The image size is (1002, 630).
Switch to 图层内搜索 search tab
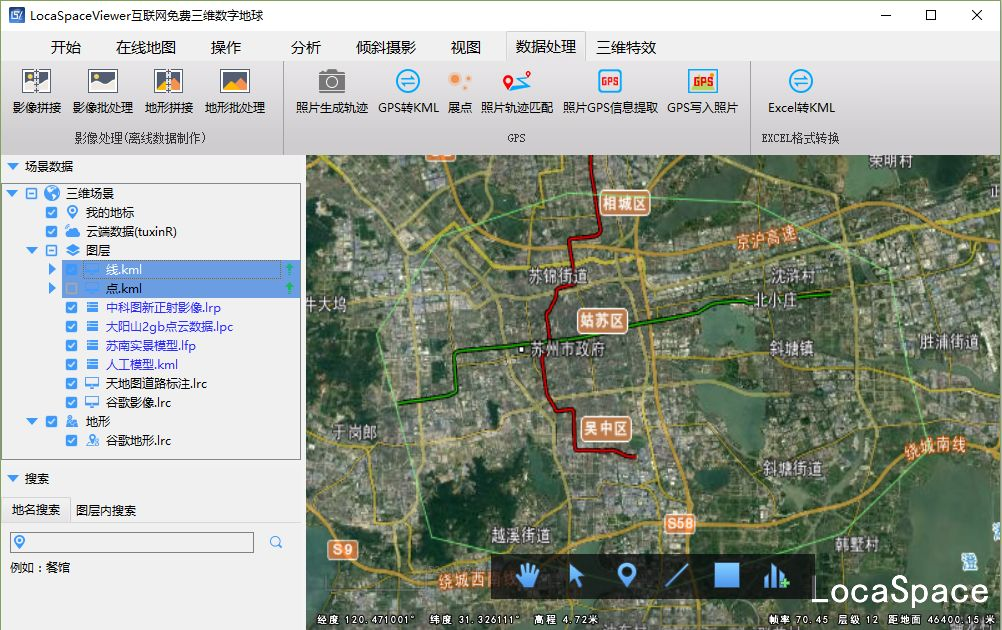click(x=106, y=511)
